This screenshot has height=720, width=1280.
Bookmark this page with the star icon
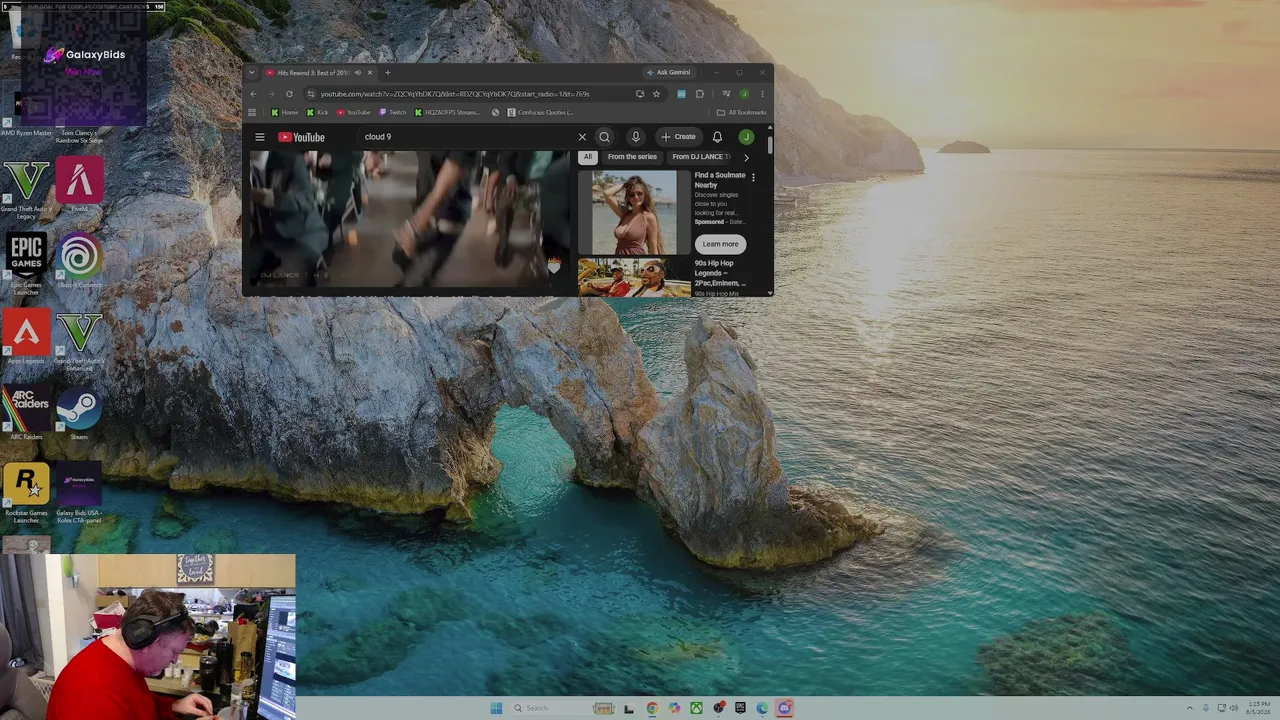tap(656, 94)
